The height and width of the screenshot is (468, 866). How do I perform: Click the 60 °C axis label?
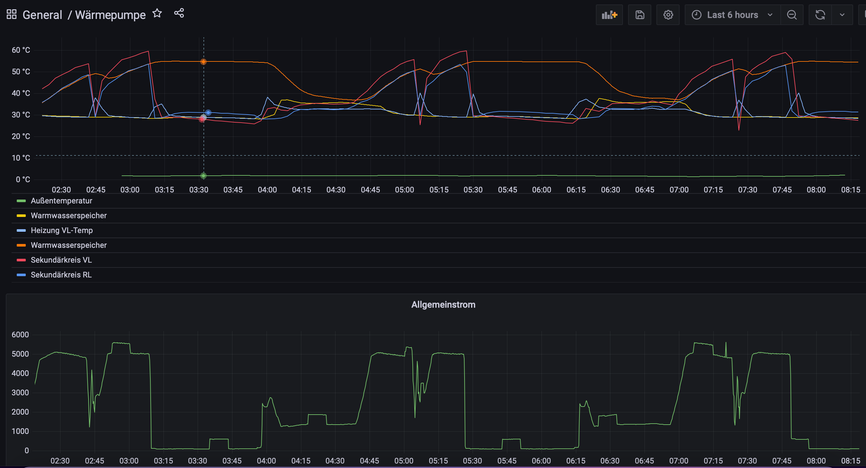(x=21, y=50)
